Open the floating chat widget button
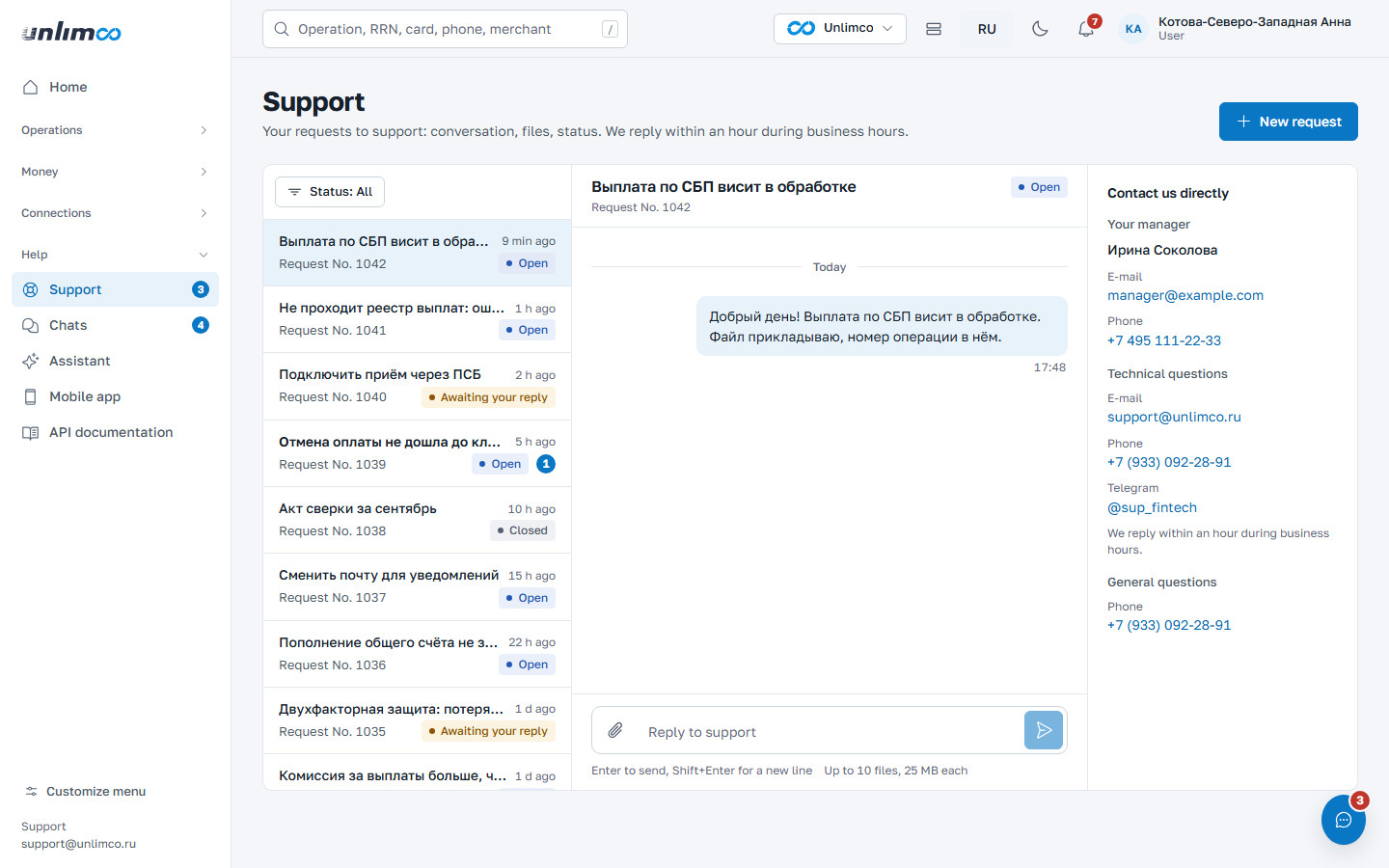This screenshot has height=868, width=1389. 1344,820
